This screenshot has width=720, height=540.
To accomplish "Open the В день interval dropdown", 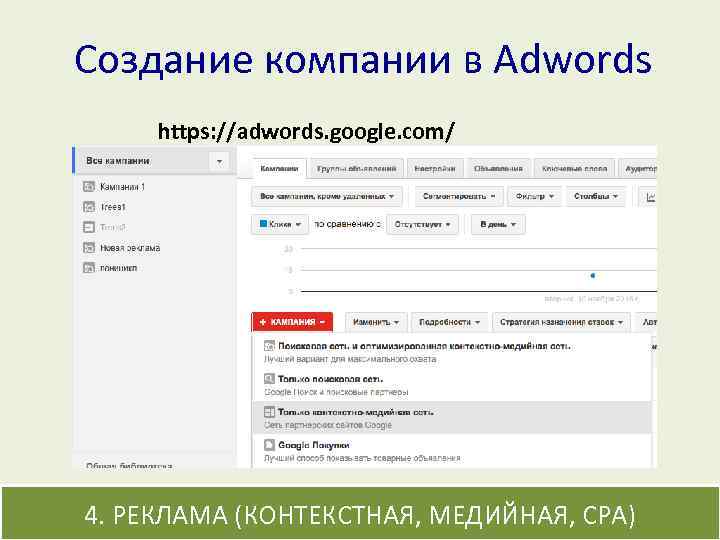I will tap(498, 225).
